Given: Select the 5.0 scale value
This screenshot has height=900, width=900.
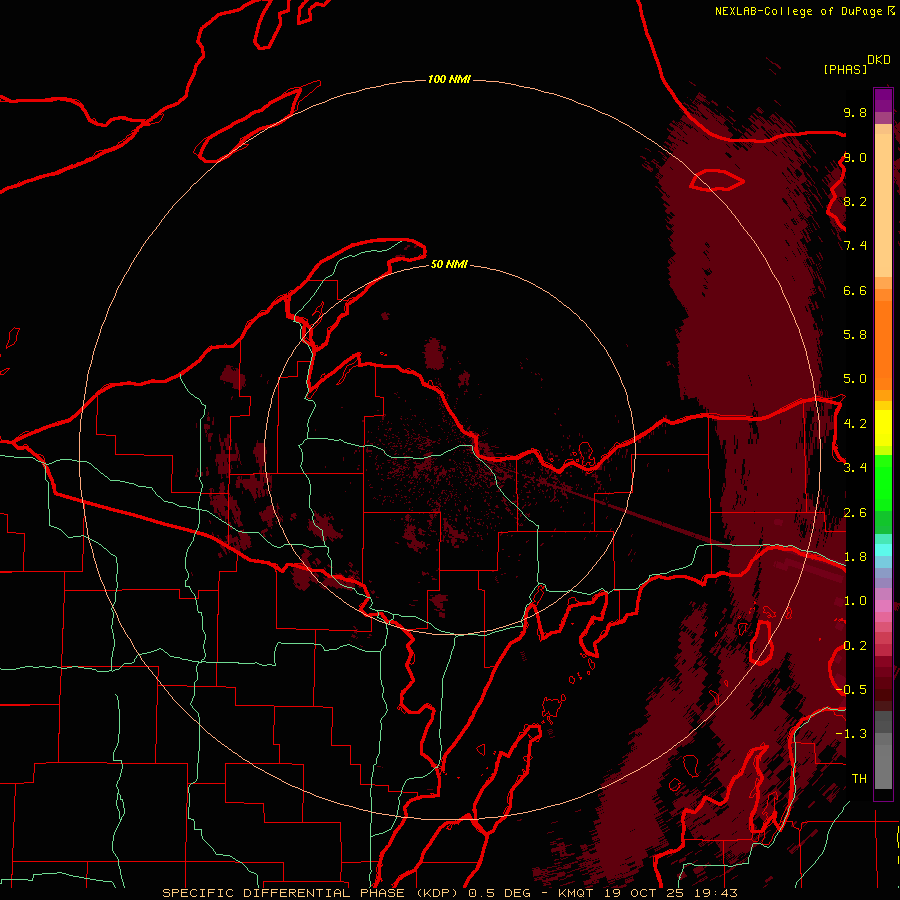Looking at the screenshot, I should (x=855, y=379).
